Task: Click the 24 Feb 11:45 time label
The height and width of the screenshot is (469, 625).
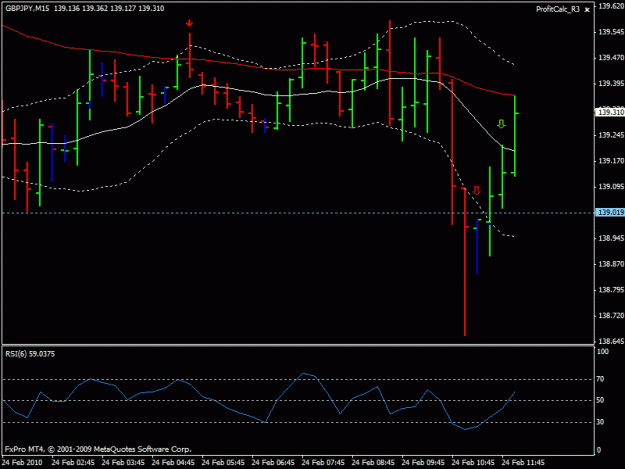Action: 523,463
